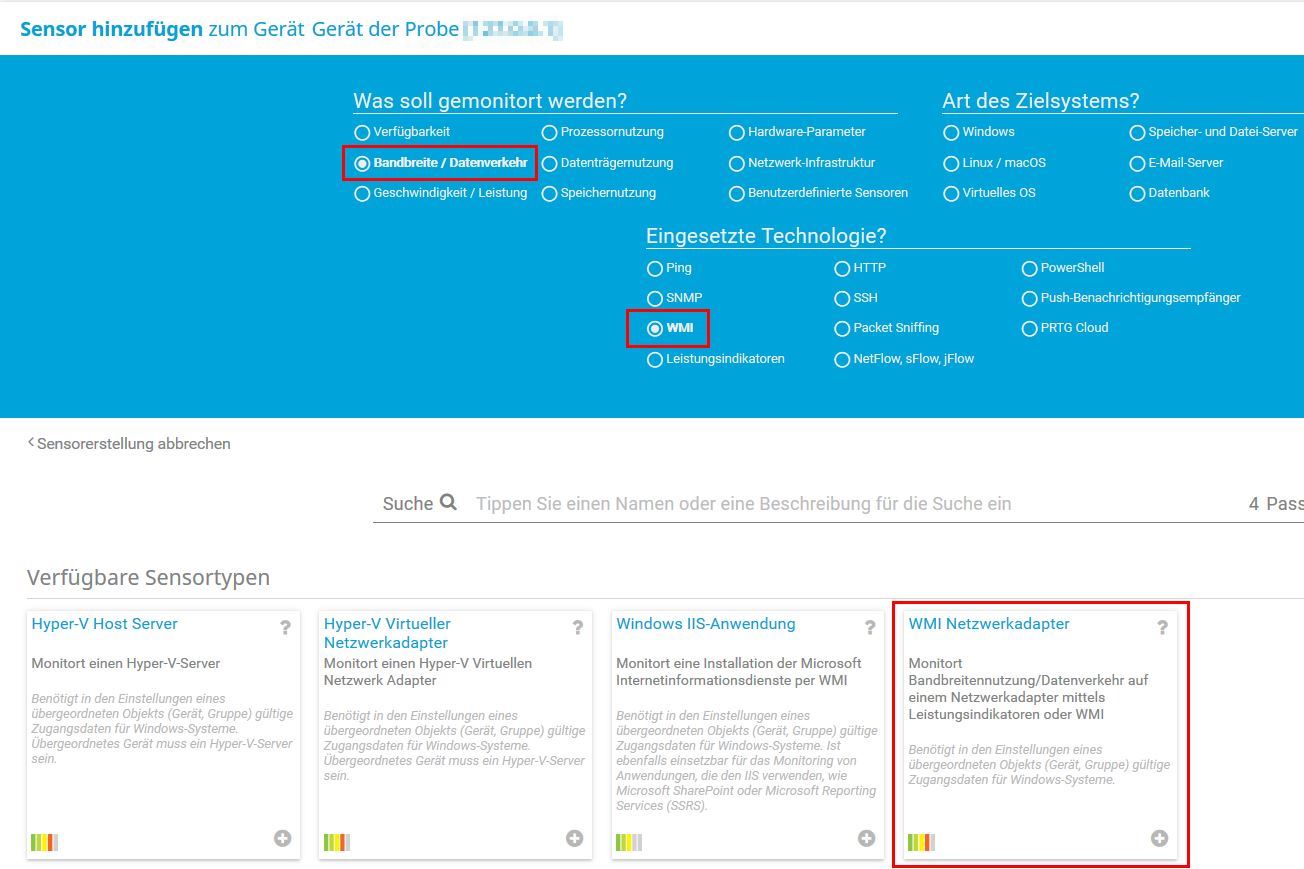Click the magnifier icon next to Suche
The image size is (1304, 869).
[x=447, y=503]
